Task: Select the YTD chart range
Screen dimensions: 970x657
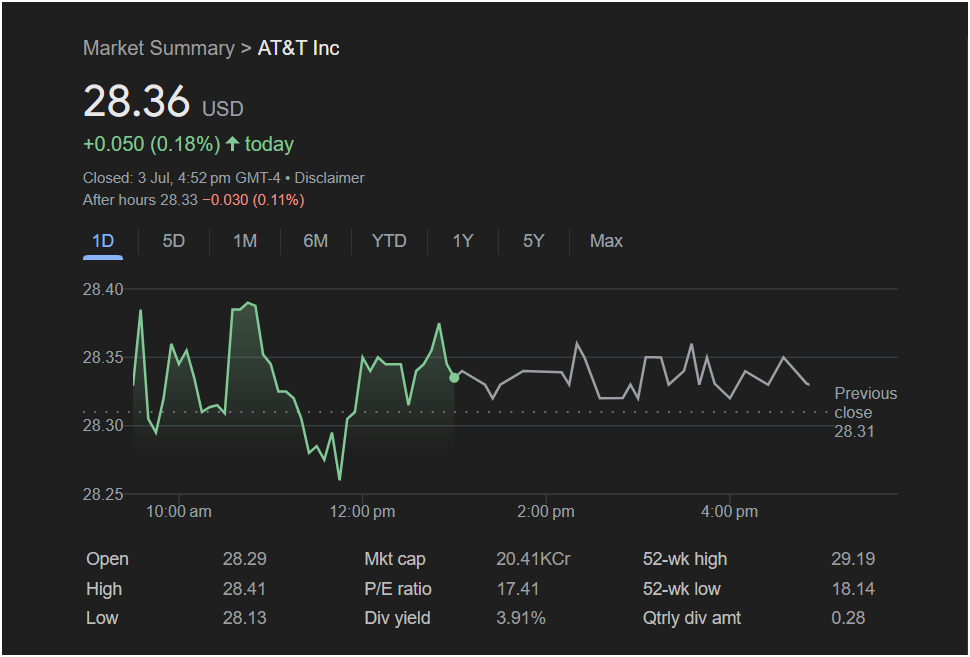Action: [389, 241]
